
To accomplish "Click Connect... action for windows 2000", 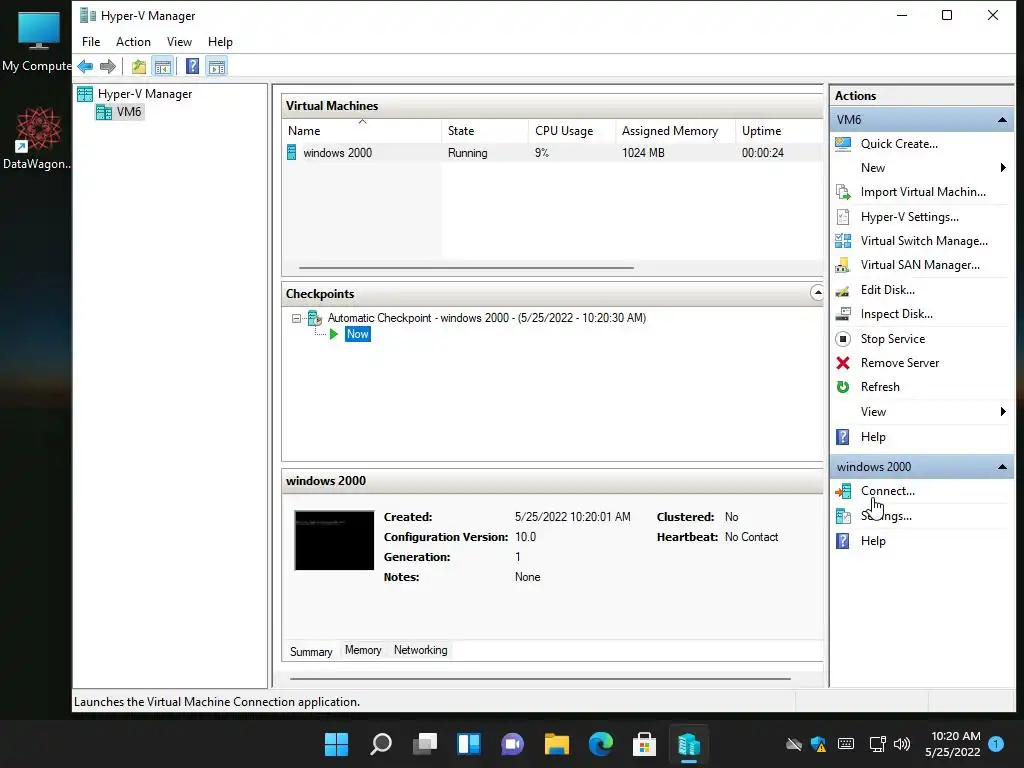I will 888,491.
